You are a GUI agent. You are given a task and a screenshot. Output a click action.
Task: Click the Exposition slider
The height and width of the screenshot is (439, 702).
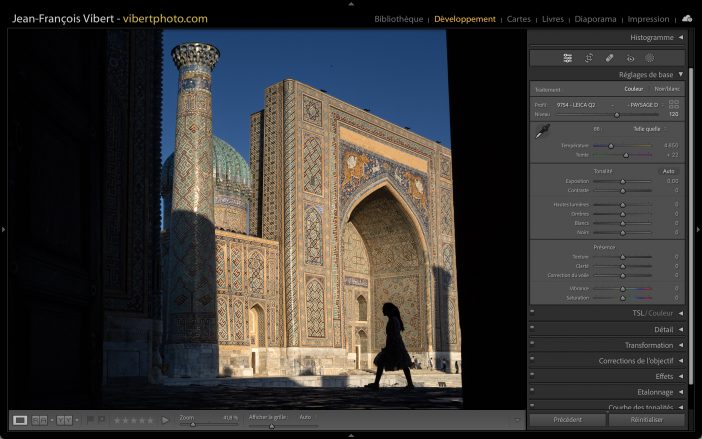pos(622,181)
